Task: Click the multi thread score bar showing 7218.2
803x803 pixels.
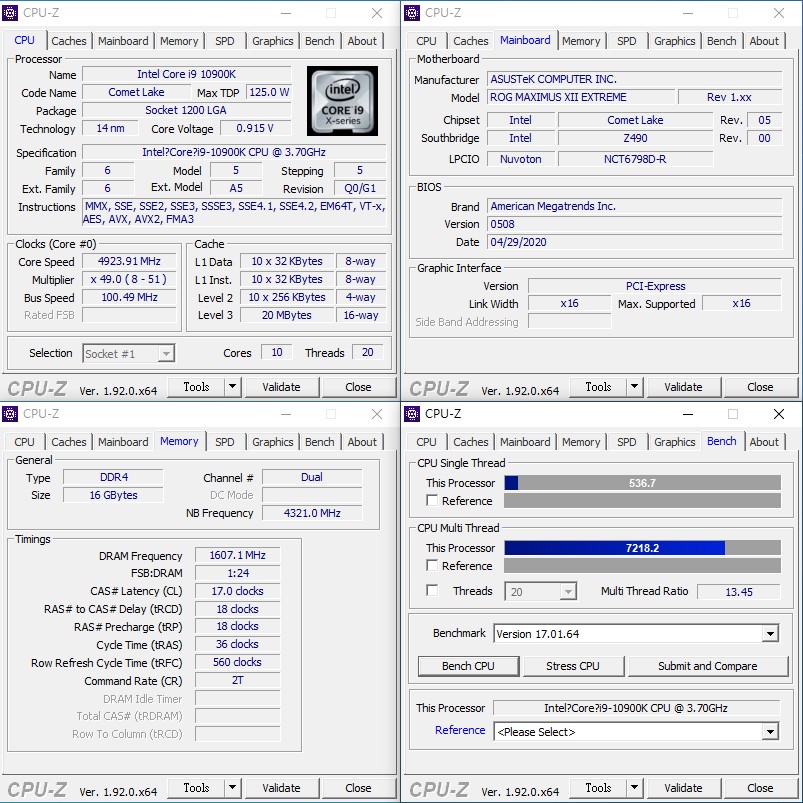Action: click(642, 548)
